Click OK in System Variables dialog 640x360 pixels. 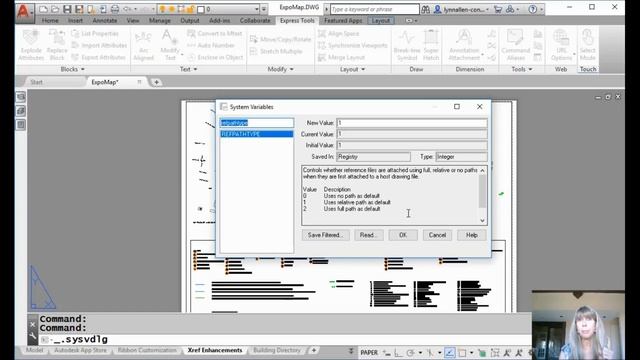(x=403, y=235)
